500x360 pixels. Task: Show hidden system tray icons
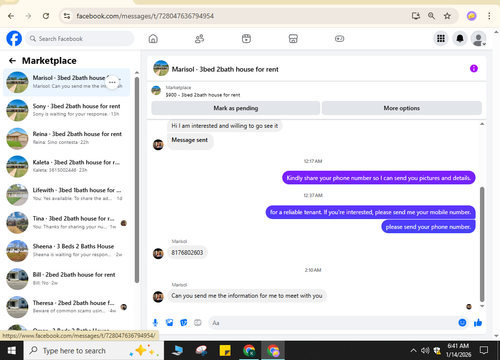click(413, 350)
